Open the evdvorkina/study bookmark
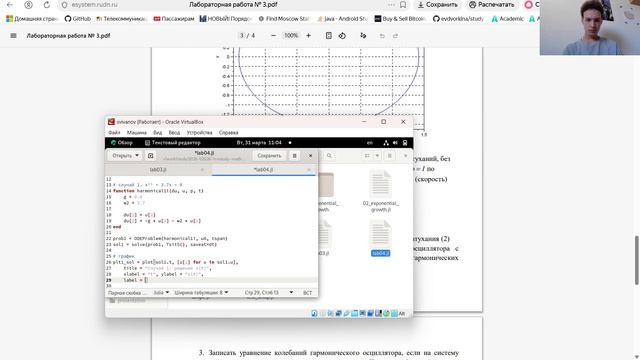640x360 pixels. pyautogui.click(x=458, y=19)
